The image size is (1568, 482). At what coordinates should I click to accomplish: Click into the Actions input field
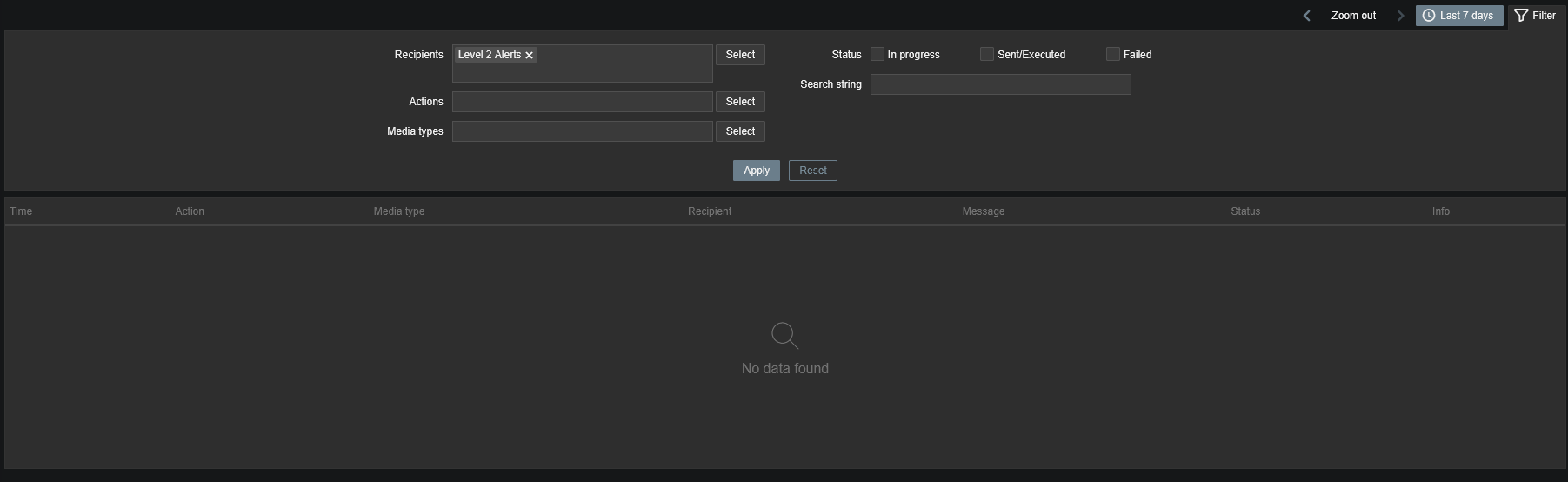pyautogui.click(x=582, y=102)
